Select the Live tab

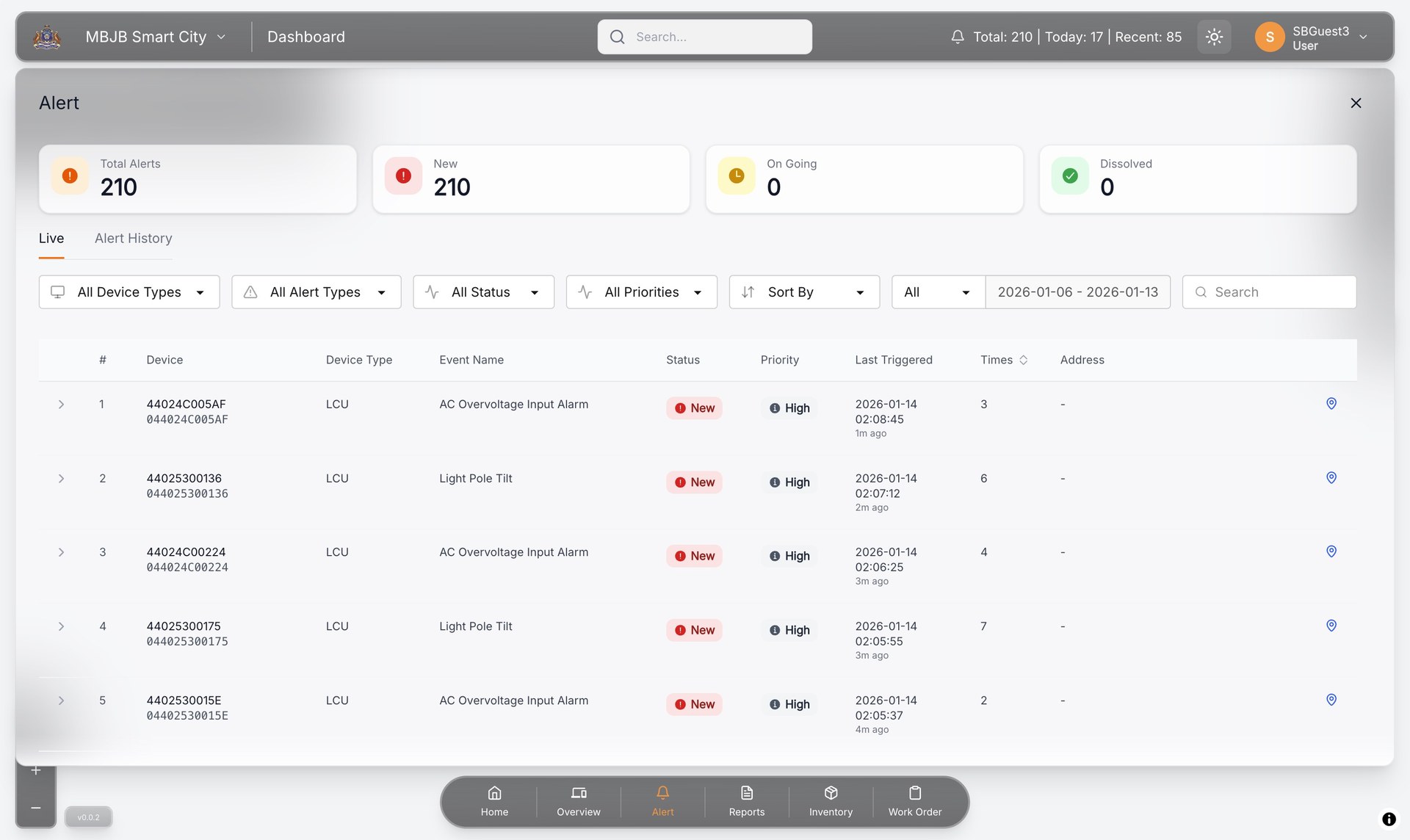pos(51,238)
